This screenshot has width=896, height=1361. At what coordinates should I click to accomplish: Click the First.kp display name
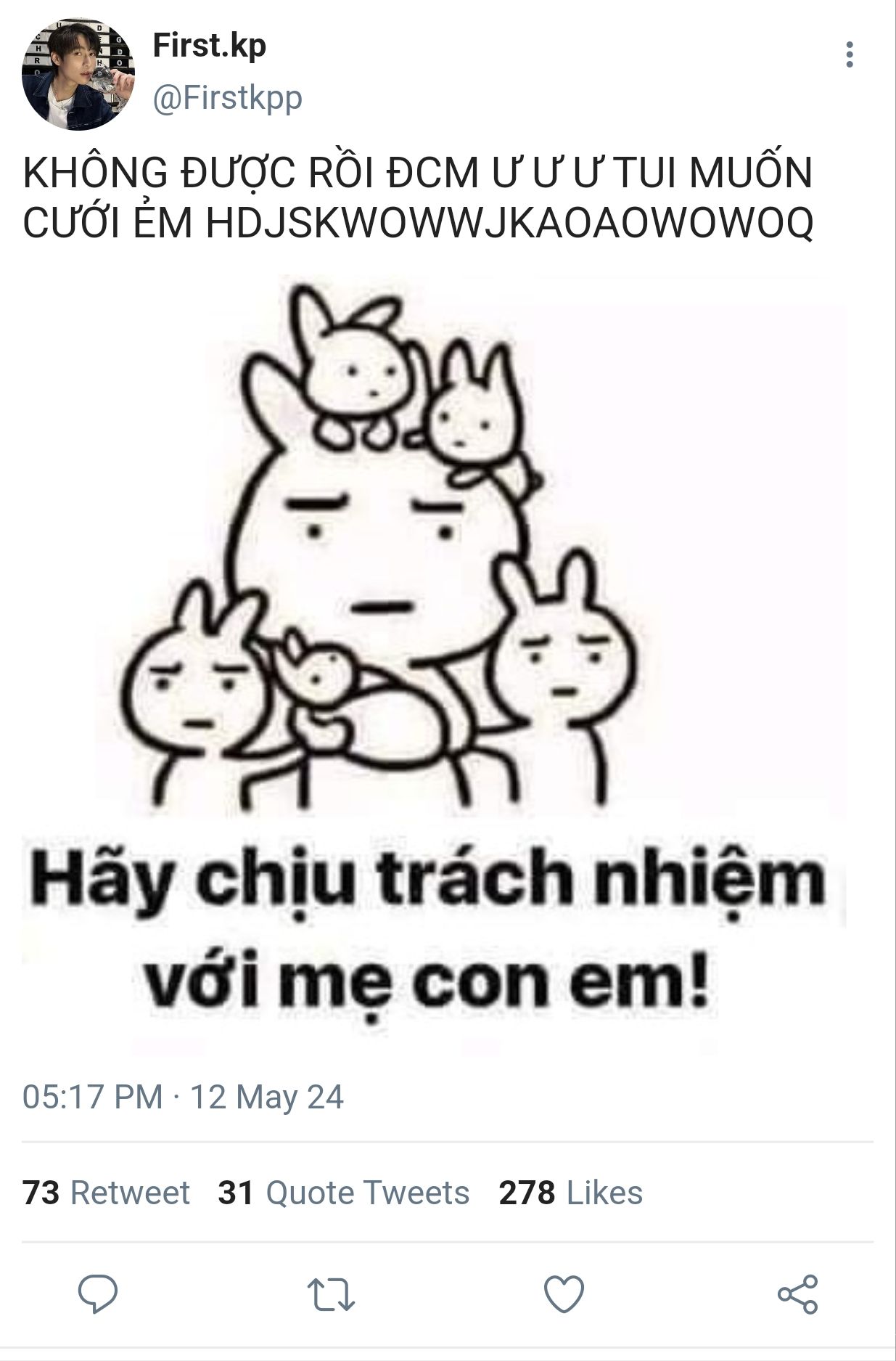210,46
